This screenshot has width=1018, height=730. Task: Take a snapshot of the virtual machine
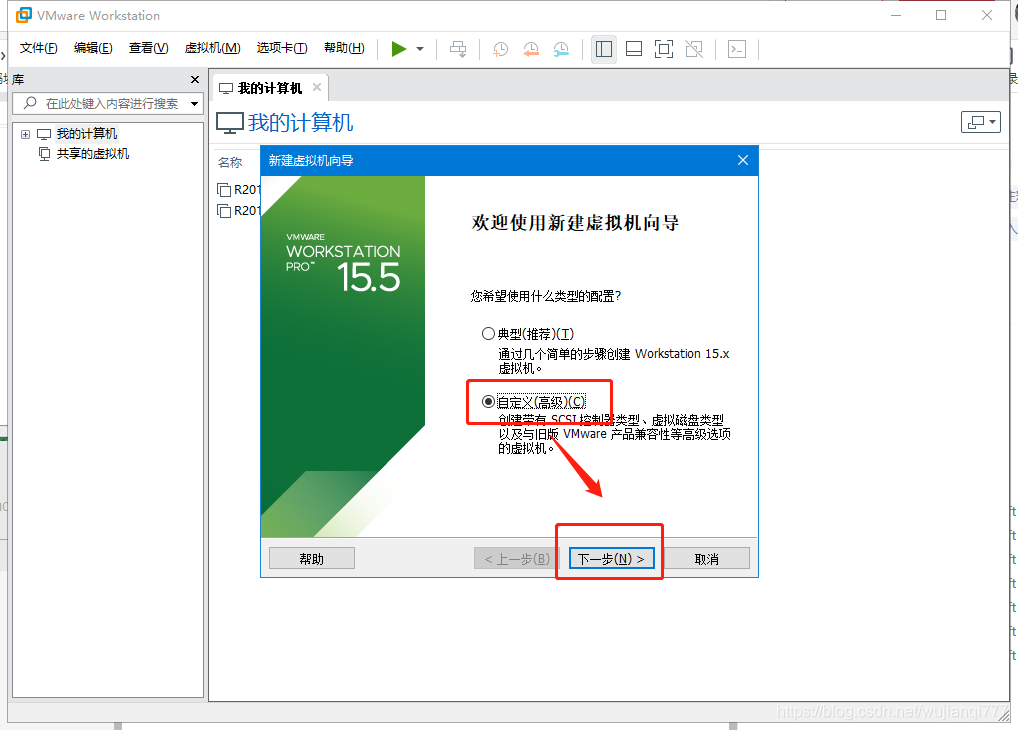[500, 48]
